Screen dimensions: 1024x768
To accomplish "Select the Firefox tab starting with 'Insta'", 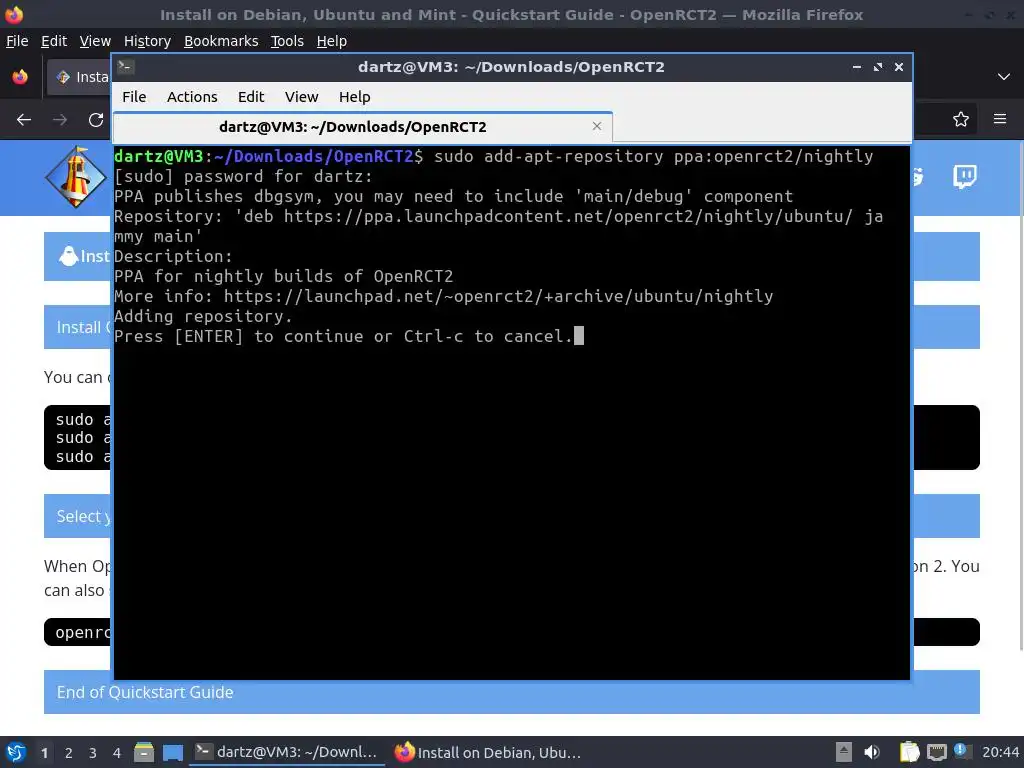I will tap(79, 77).
